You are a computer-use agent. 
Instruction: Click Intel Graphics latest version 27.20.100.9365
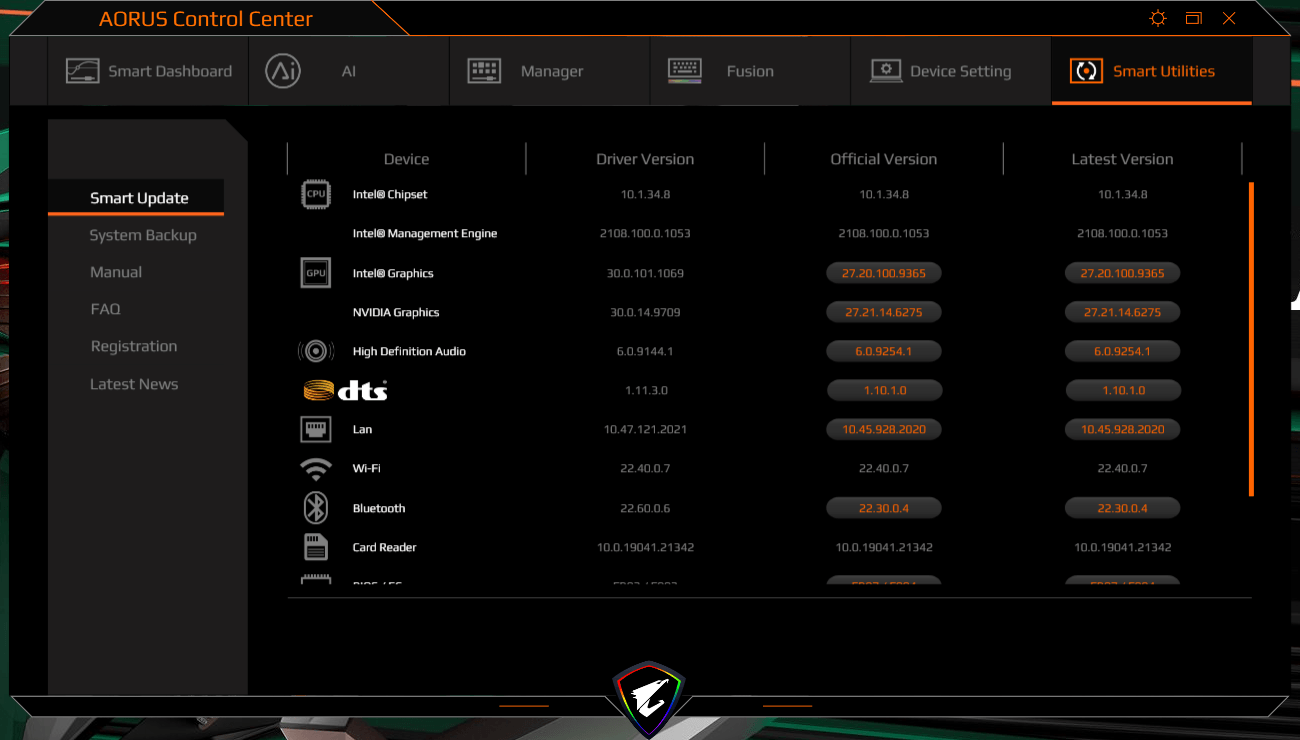1123,273
